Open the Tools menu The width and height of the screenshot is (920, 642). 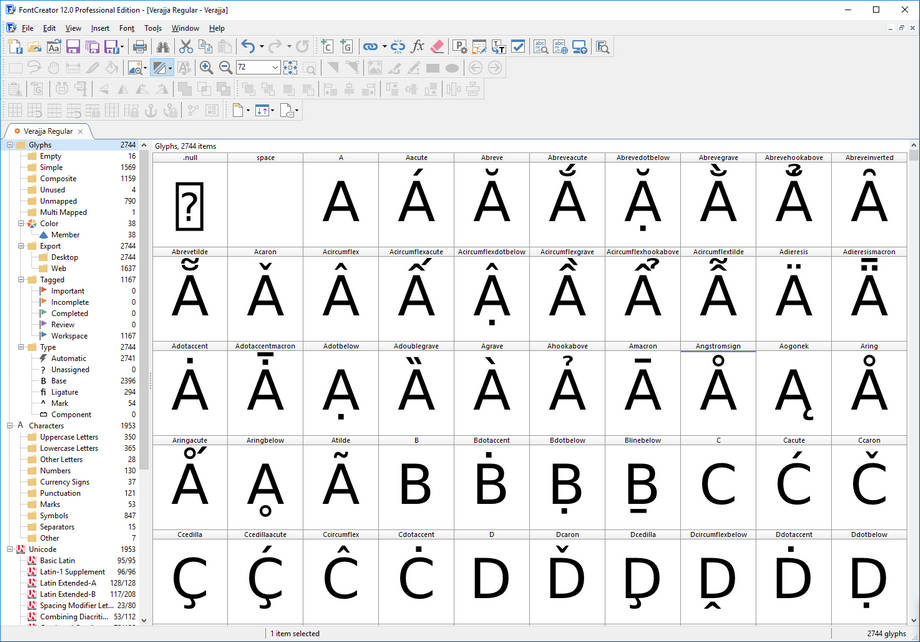click(x=152, y=28)
